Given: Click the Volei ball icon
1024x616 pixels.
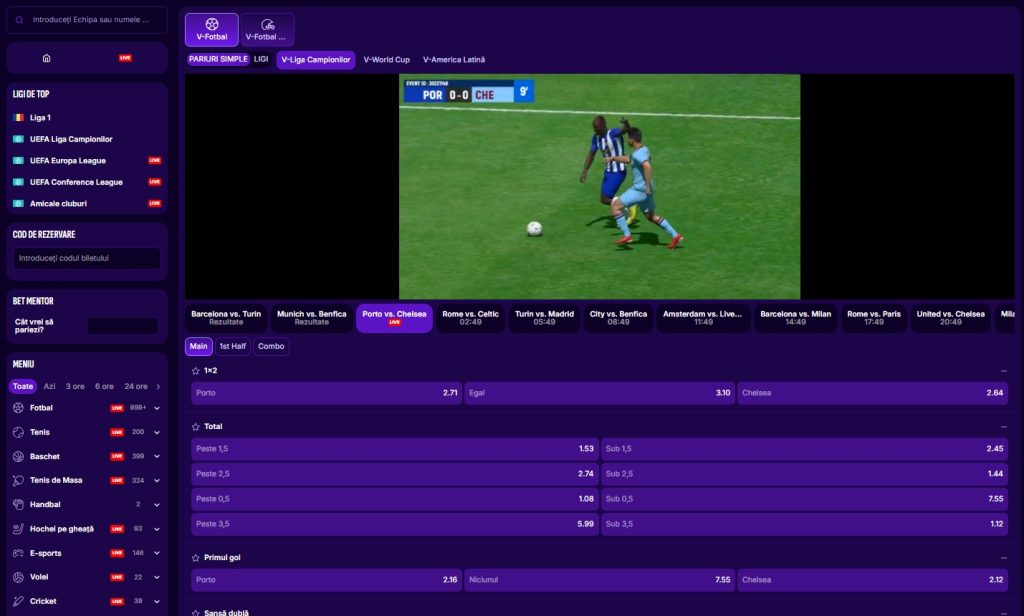Looking at the screenshot, I should pos(18,577).
